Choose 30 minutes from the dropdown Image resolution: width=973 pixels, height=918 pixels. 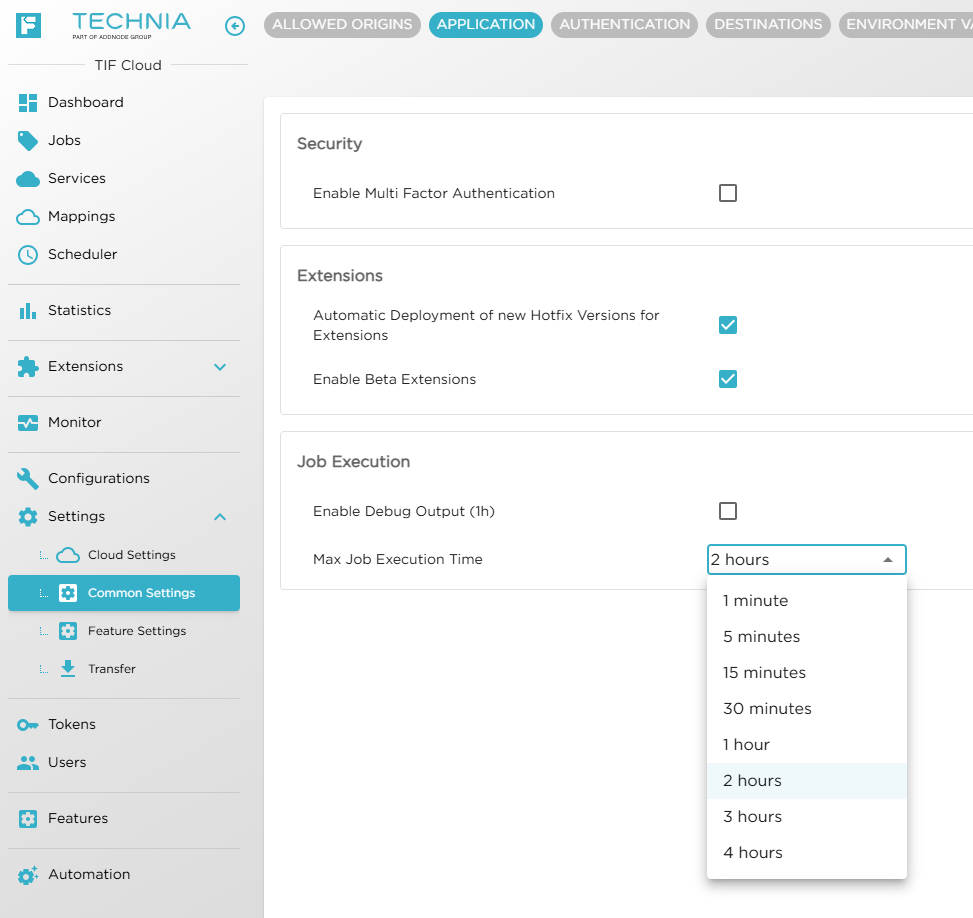(x=806, y=709)
